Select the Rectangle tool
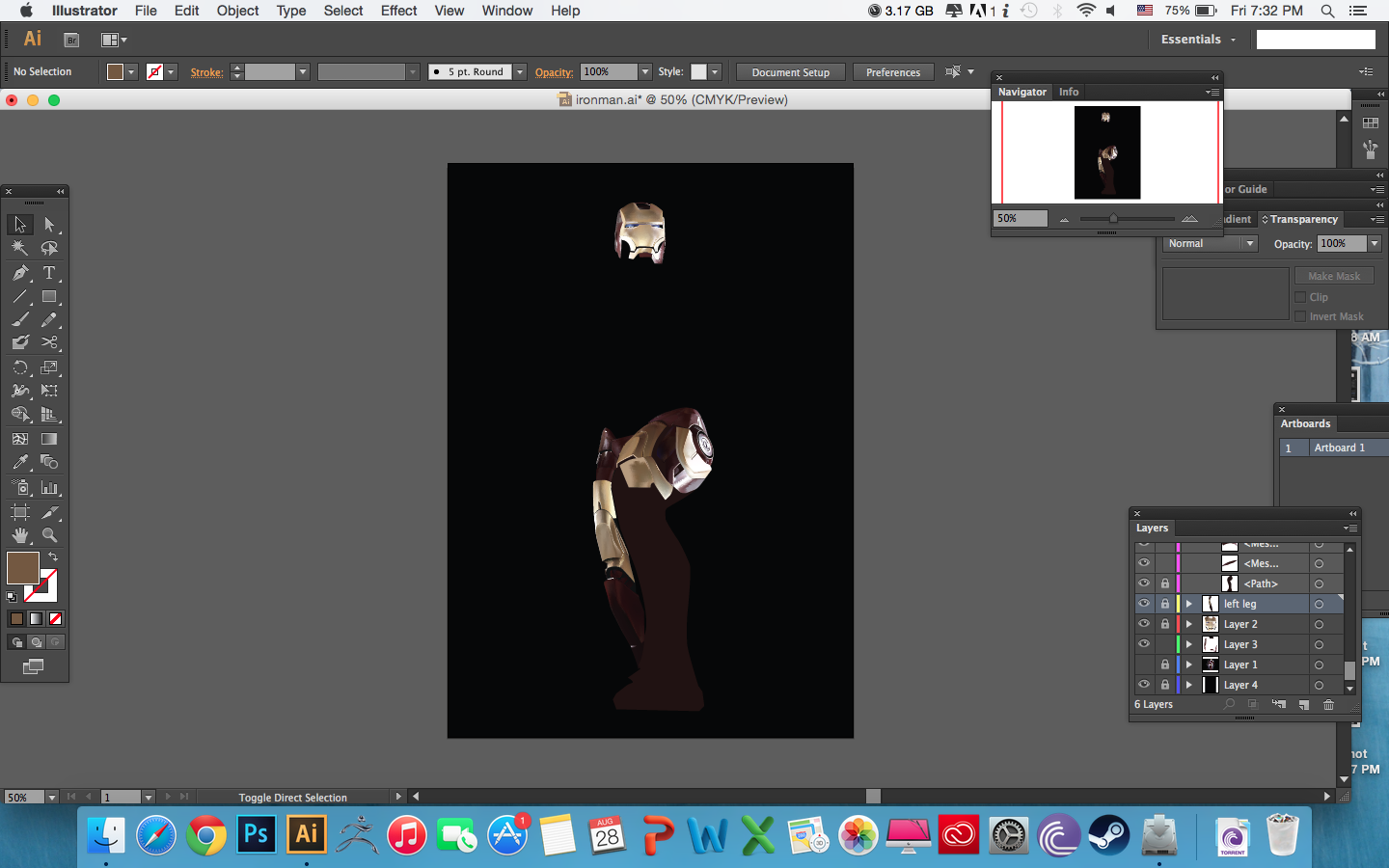Viewport: 1389px width, 868px height. (x=49, y=297)
